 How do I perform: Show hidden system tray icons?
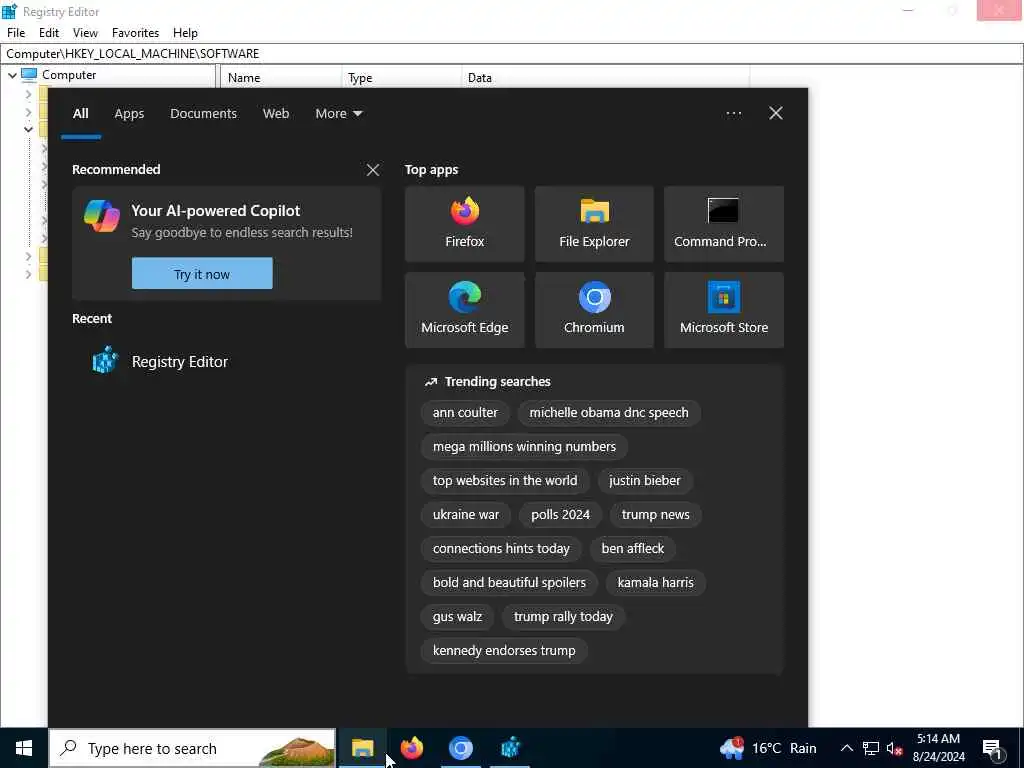point(846,748)
